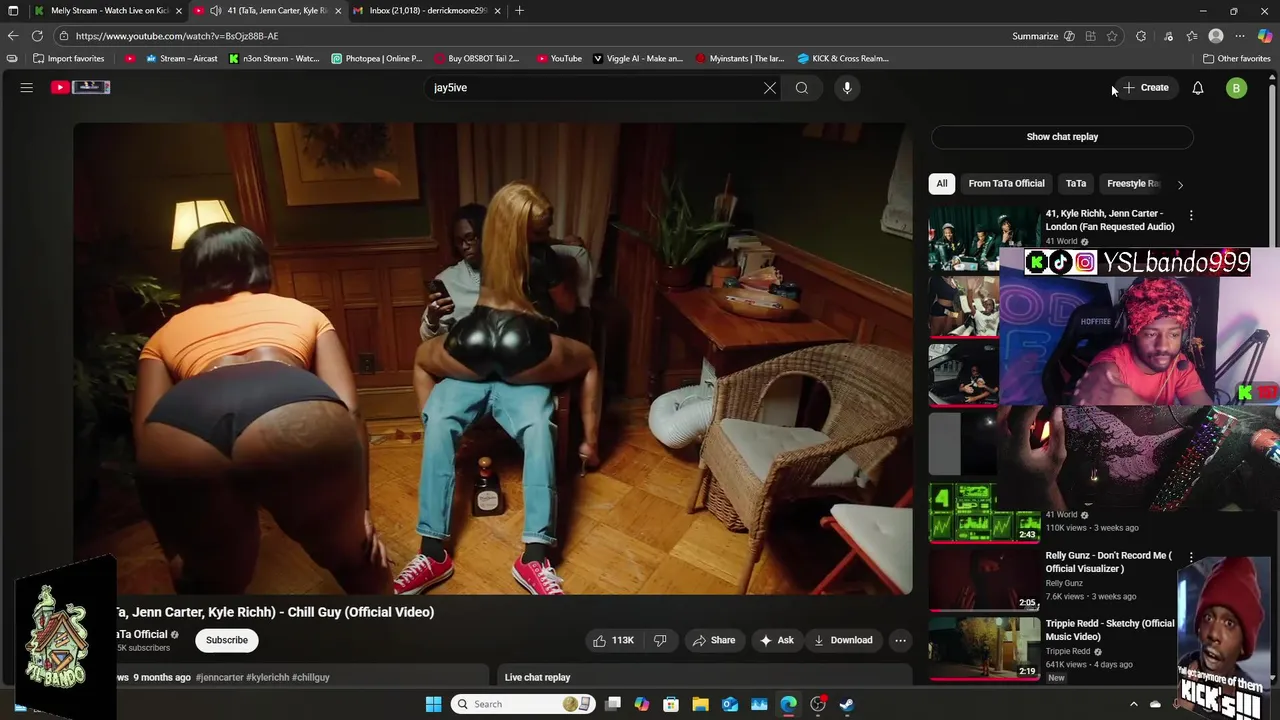This screenshot has height=720, width=1280.
Task: Run search with the magnifier button
Action: tap(802, 88)
